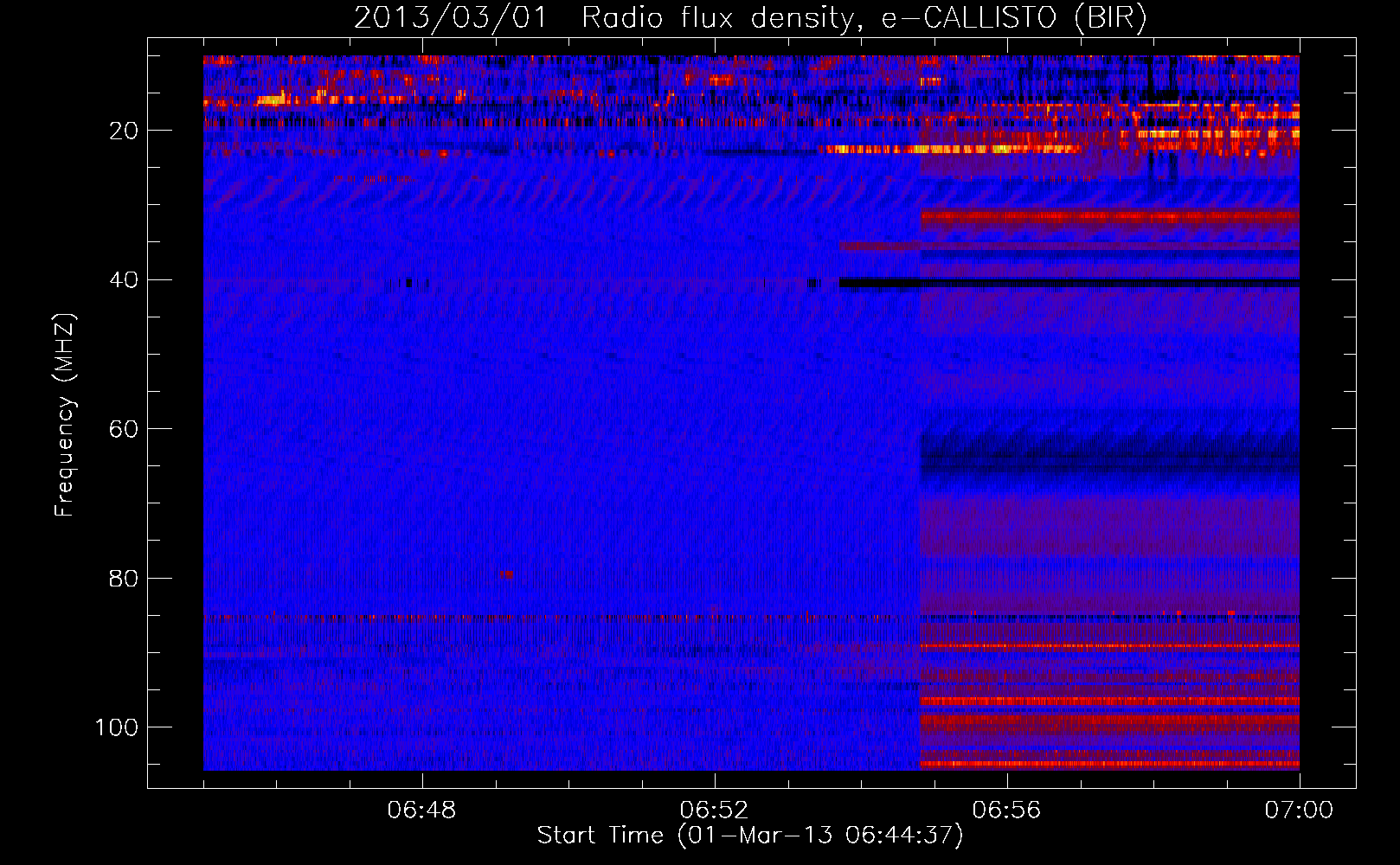Click the '20' frequency tick label
The height and width of the screenshot is (865, 1400).
[x=123, y=131]
